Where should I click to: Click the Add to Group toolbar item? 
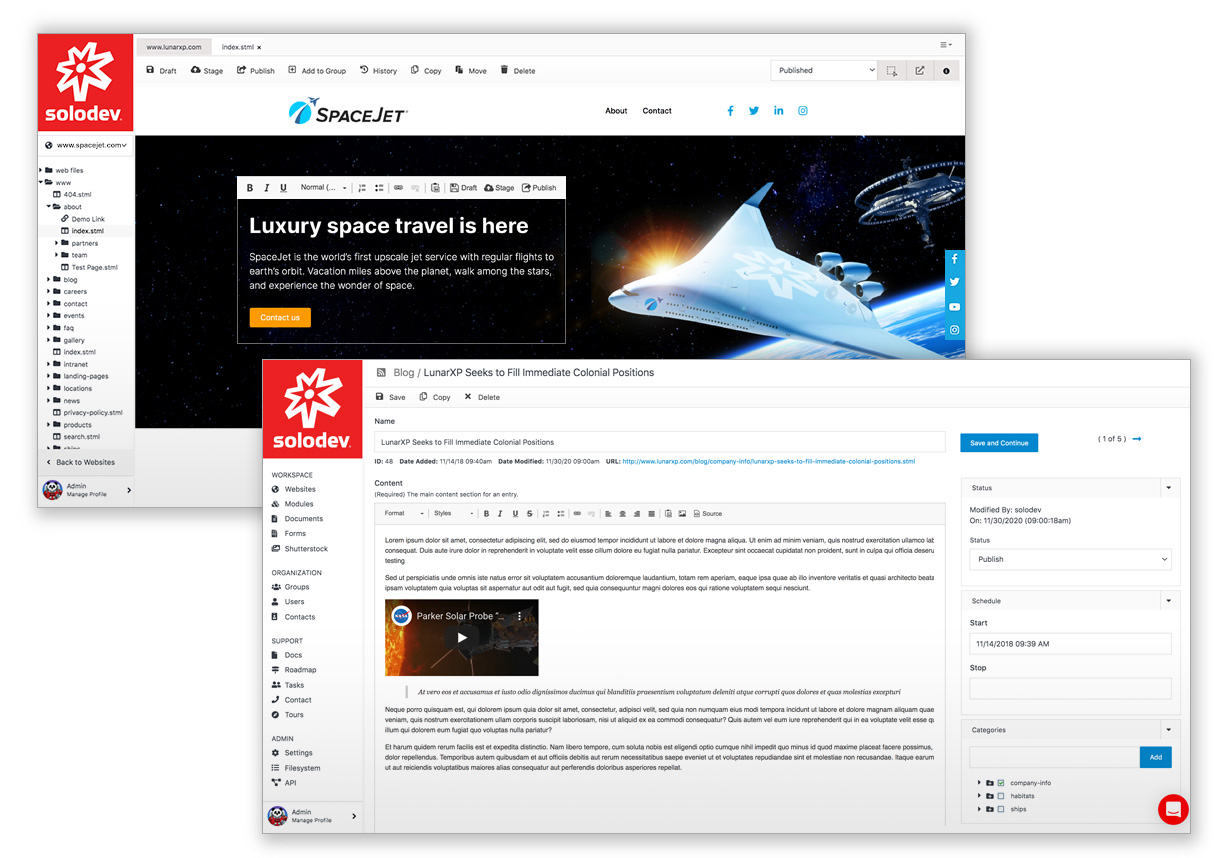click(x=317, y=70)
